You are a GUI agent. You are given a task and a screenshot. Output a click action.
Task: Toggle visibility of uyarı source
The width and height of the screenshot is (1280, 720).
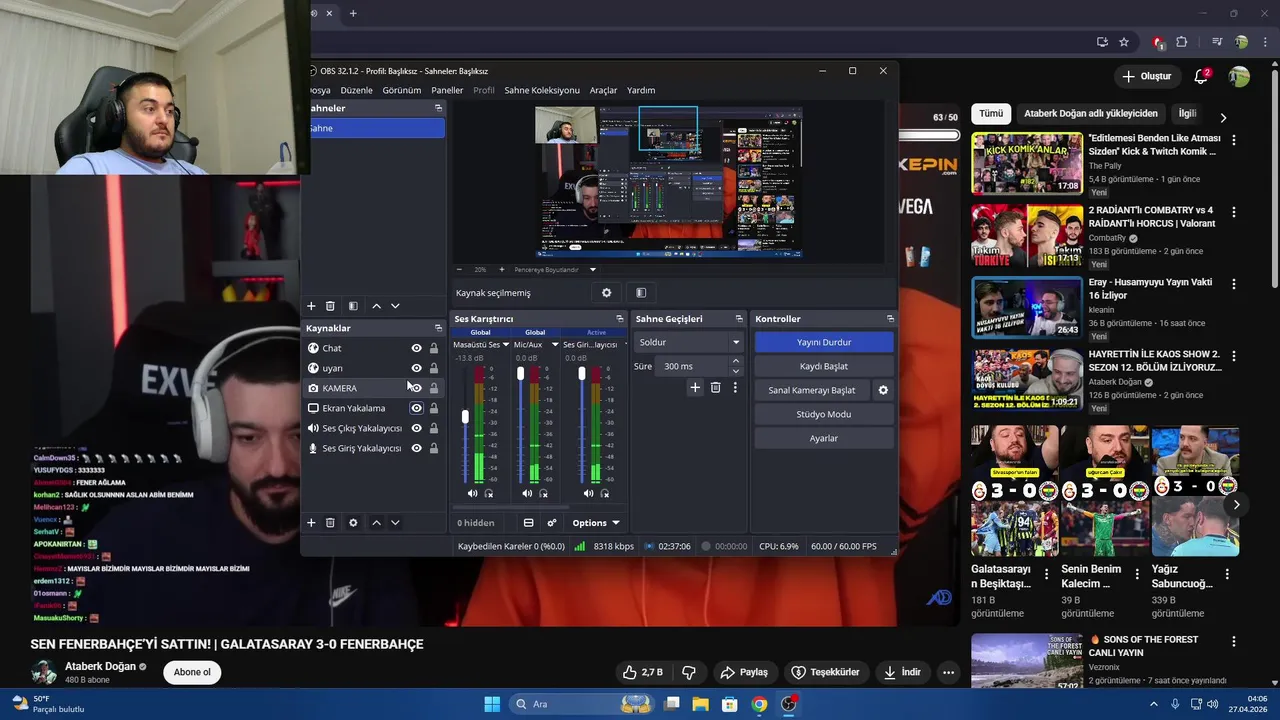416,368
